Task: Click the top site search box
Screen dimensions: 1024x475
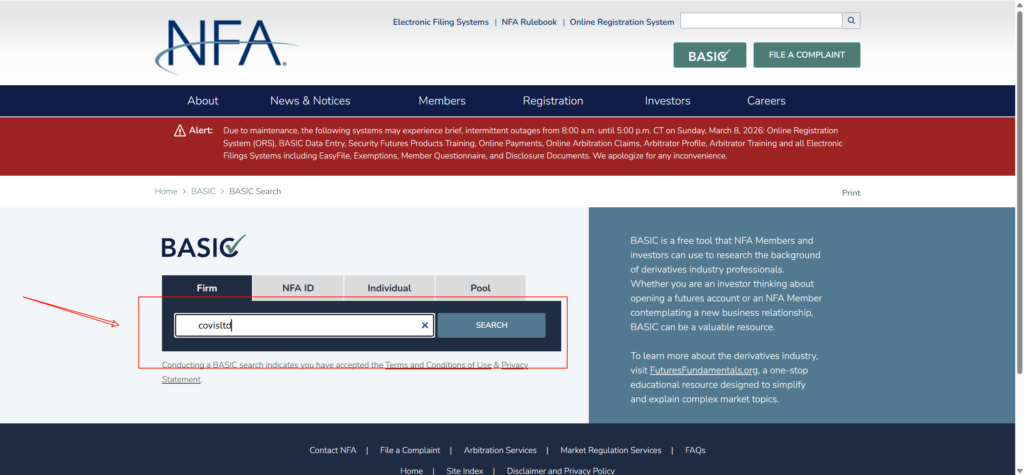Action: [760, 20]
